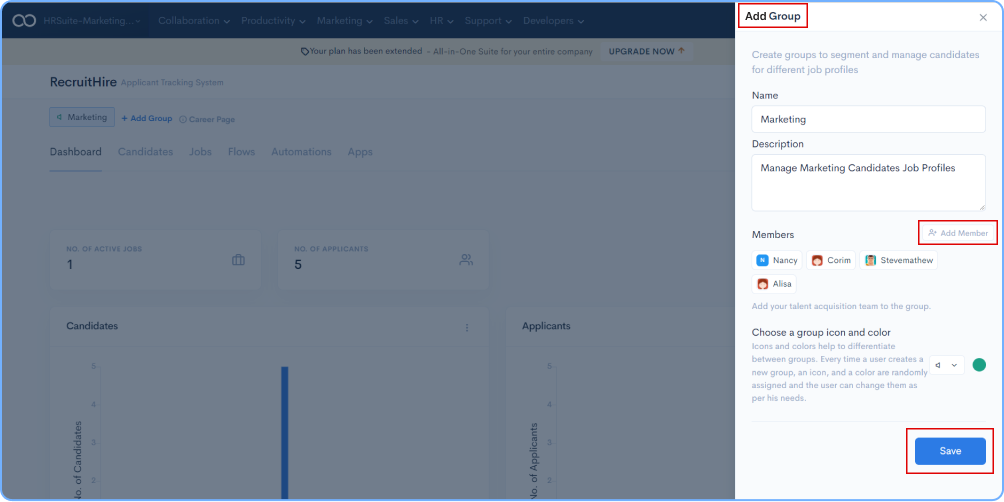Click the briefcase icon on Active Jobs card
This screenshot has width=1004, height=502.
[238, 260]
